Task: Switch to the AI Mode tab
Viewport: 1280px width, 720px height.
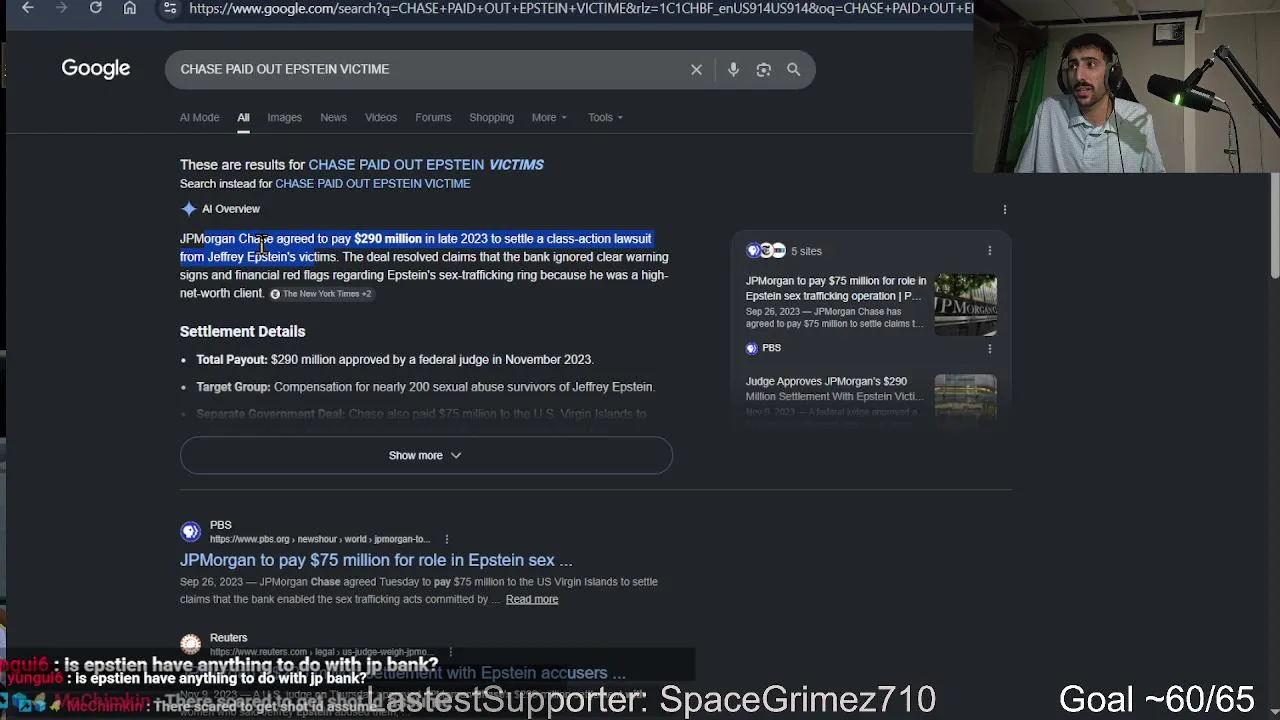Action: point(199,117)
